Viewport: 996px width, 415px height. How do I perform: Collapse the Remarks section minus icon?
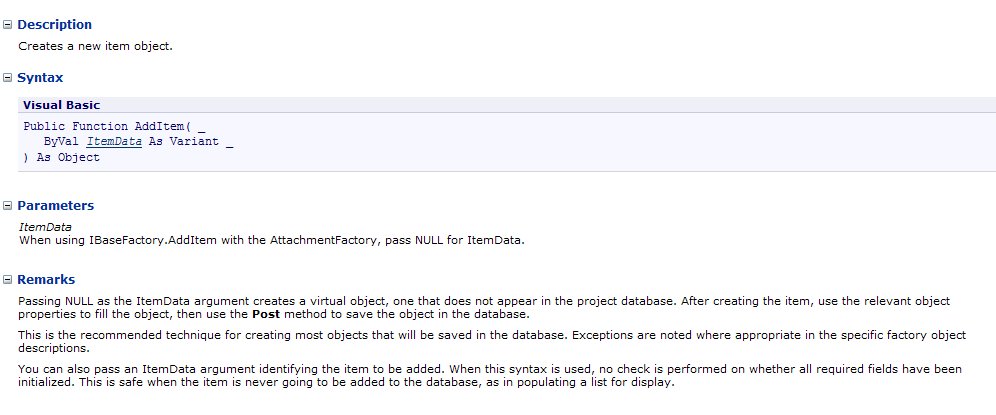(x=8, y=280)
